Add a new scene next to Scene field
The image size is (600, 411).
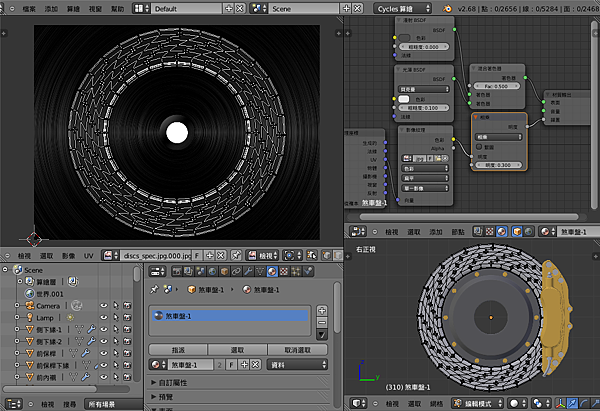pos(346,8)
